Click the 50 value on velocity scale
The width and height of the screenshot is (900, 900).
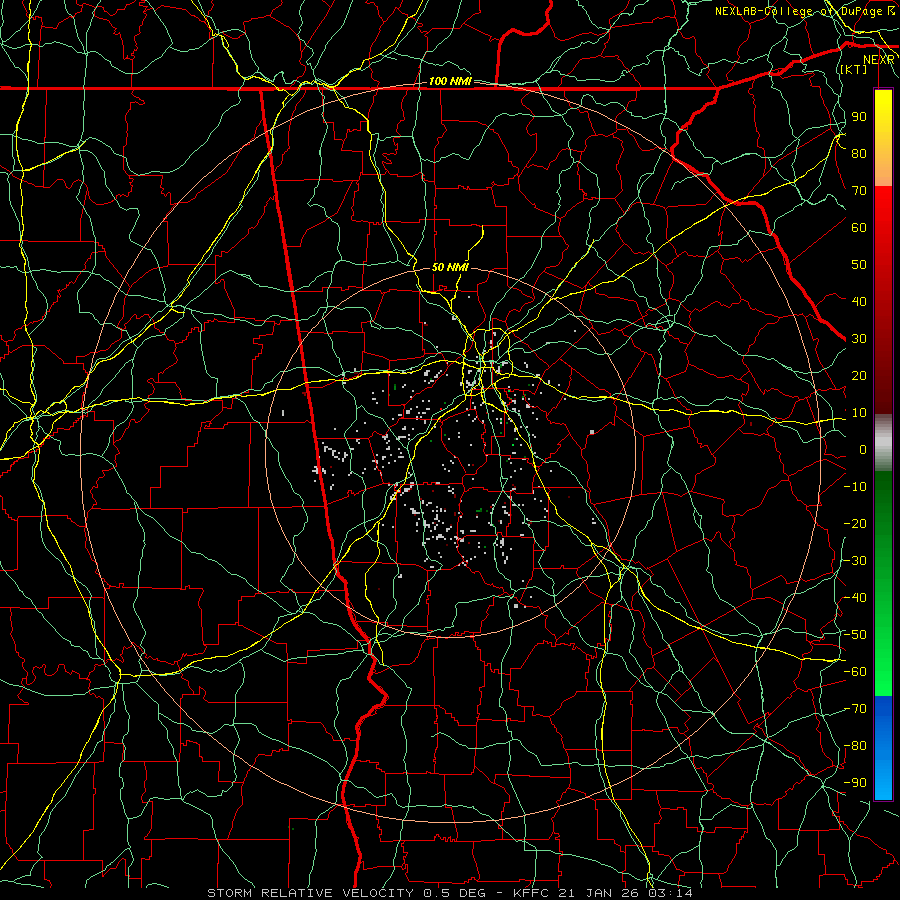859,265
